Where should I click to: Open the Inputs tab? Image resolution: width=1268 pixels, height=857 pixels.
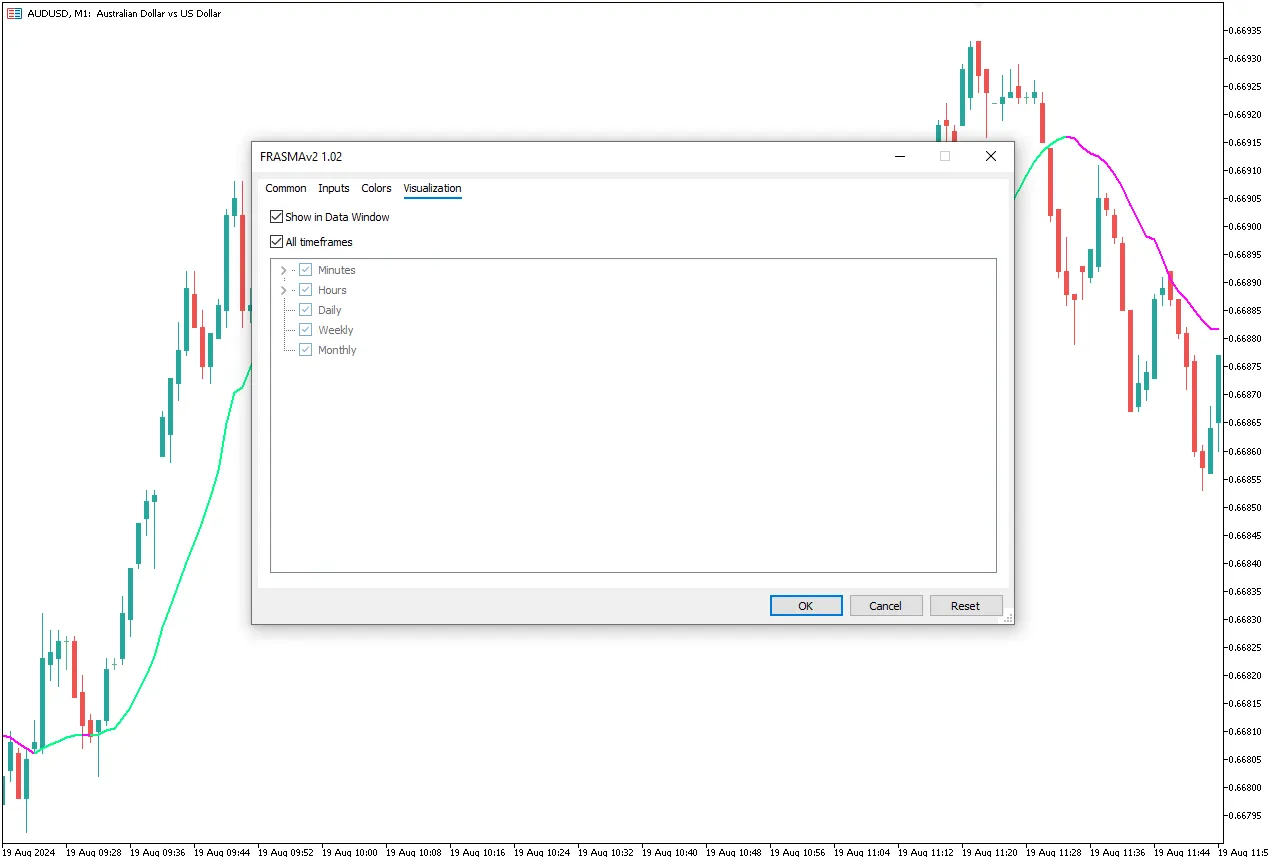334,188
